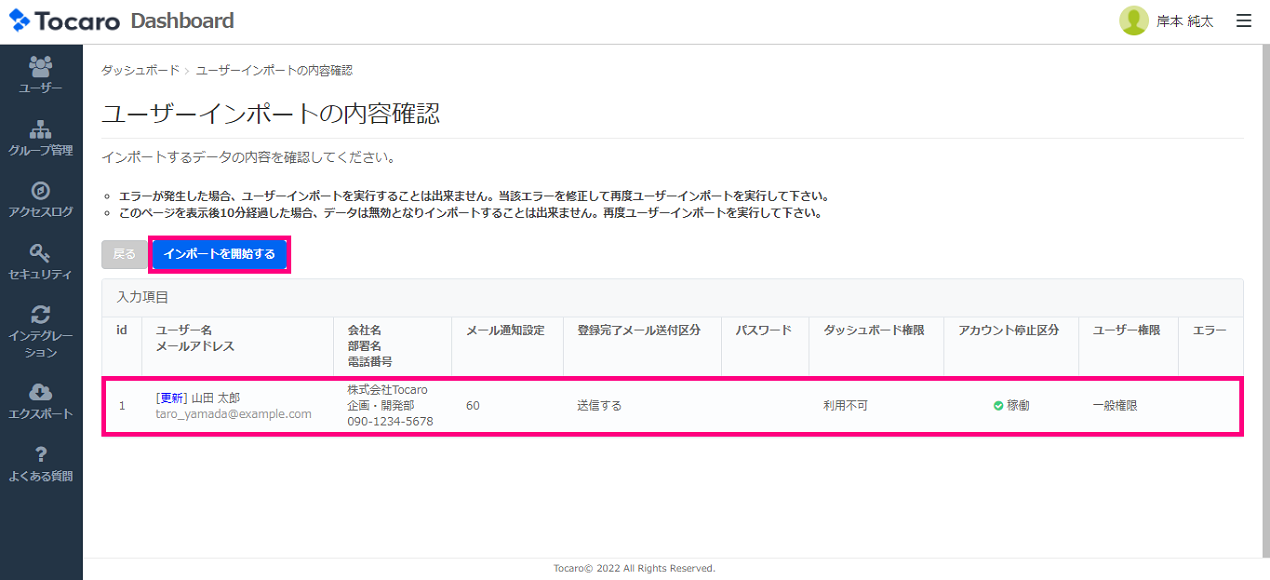Open the Group Management sitemap icon

[41, 129]
